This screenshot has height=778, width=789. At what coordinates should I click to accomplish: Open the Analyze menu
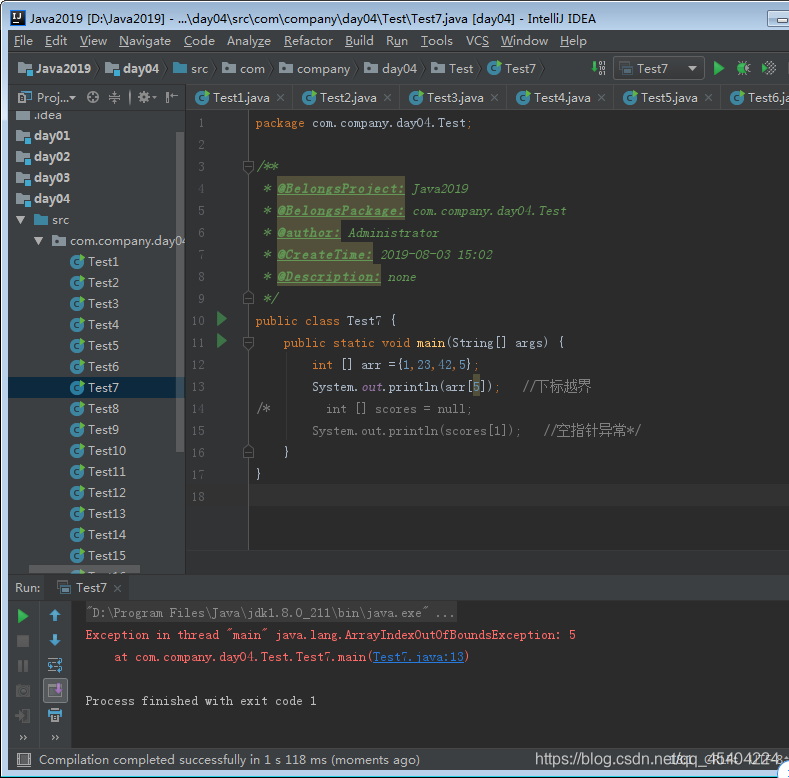(x=249, y=41)
